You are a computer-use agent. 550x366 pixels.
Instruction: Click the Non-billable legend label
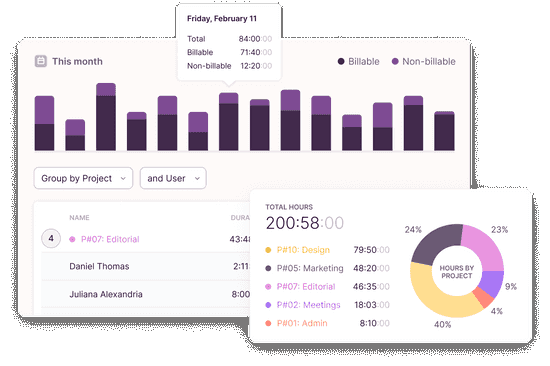(x=429, y=62)
